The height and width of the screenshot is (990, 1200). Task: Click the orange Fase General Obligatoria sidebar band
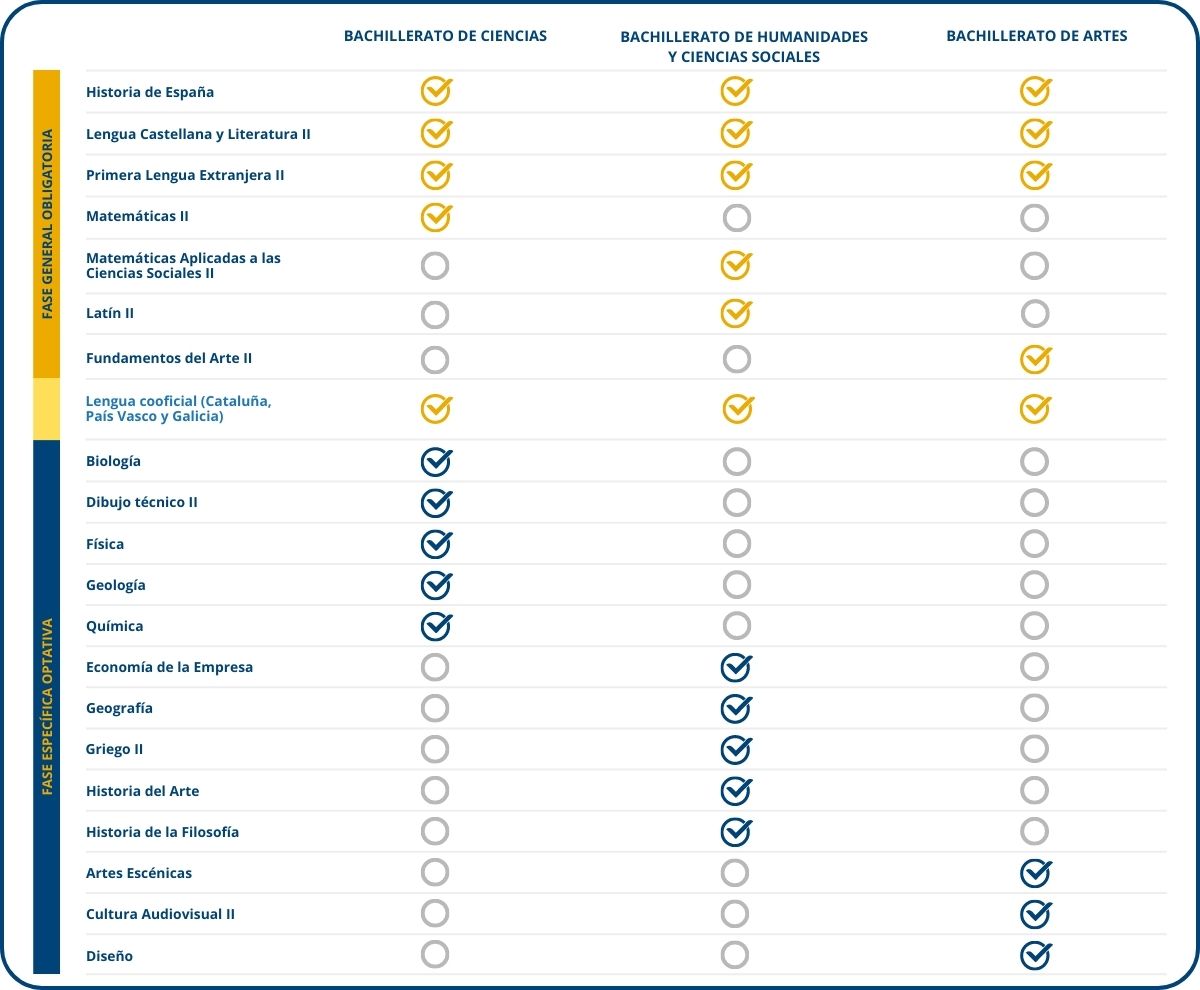pos(47,224)
